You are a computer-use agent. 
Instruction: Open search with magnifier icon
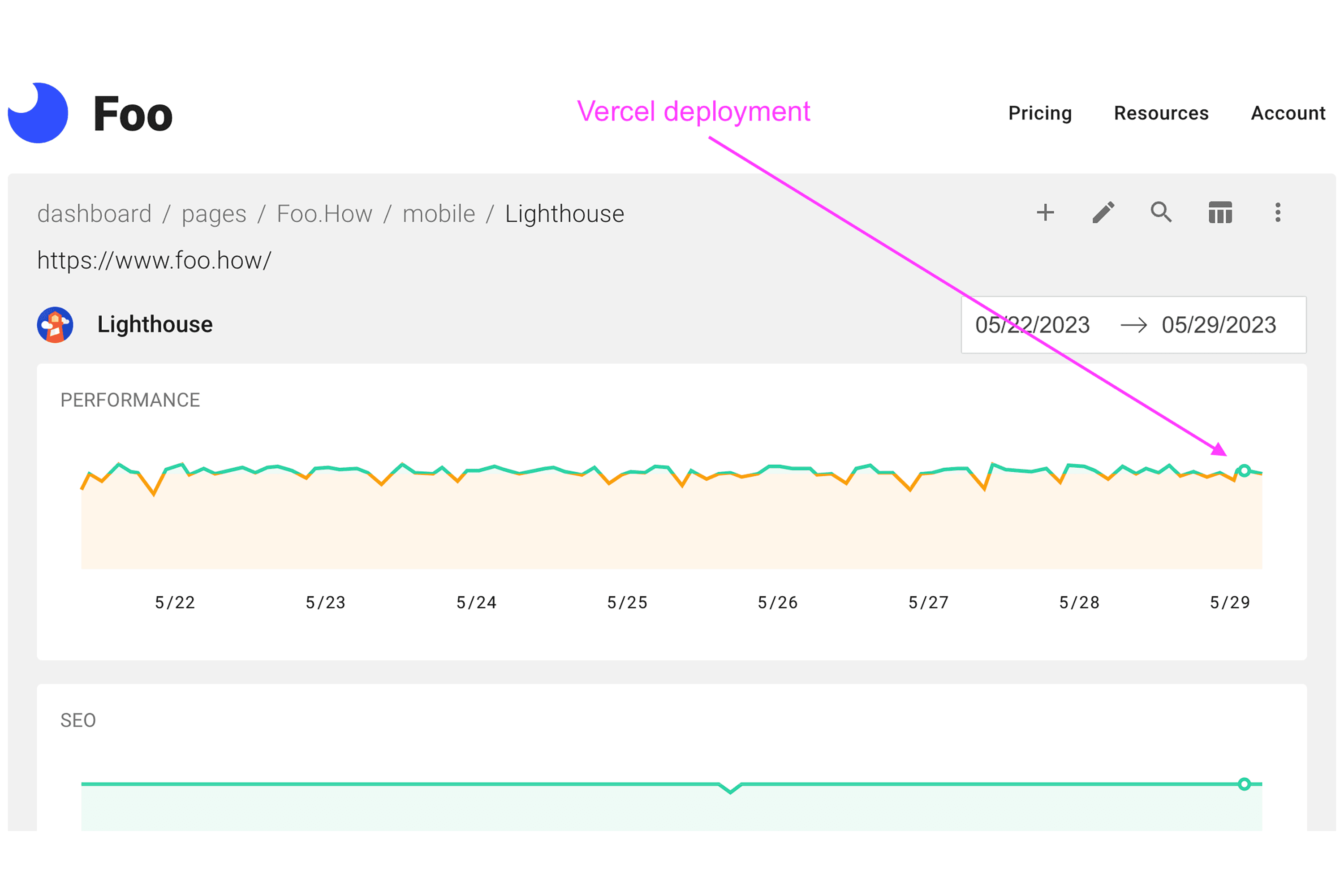1161,212
